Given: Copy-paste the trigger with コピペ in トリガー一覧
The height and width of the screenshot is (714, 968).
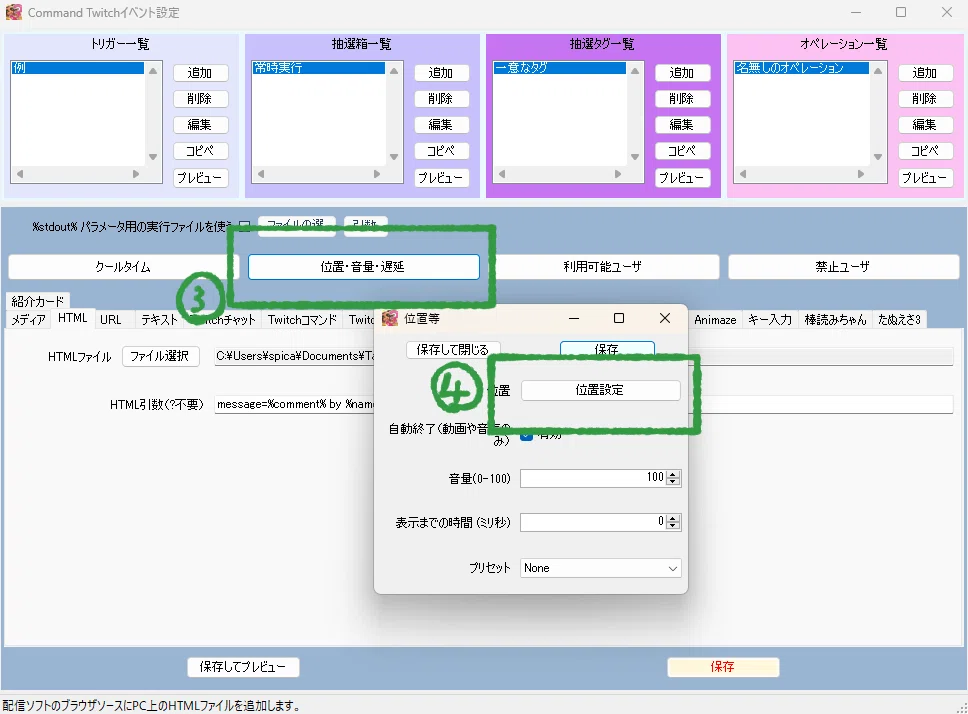Looking at the screenshot, I should (200, 151).
